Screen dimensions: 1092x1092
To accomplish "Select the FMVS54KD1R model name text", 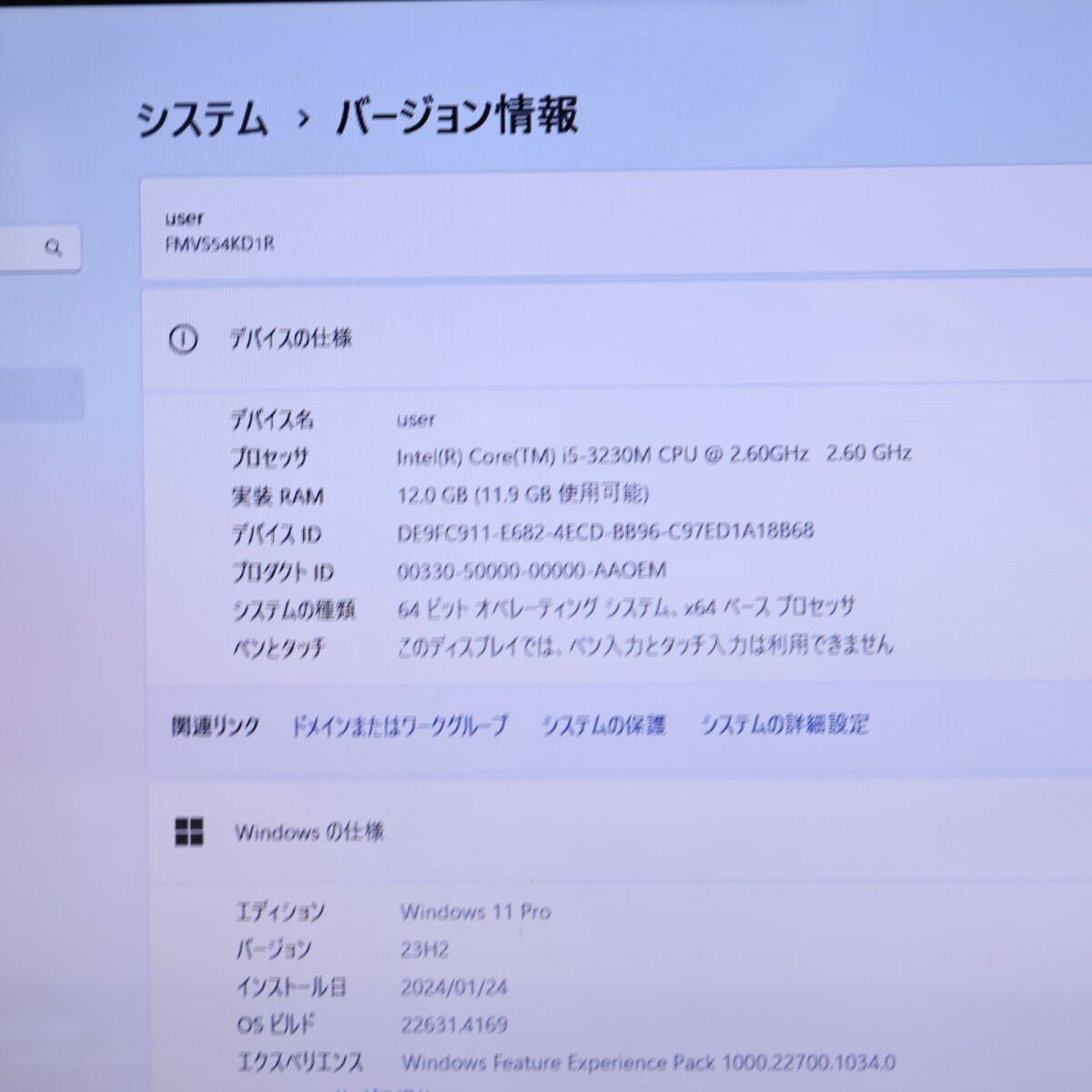I will pyautogui.click(x=219, y=245).
